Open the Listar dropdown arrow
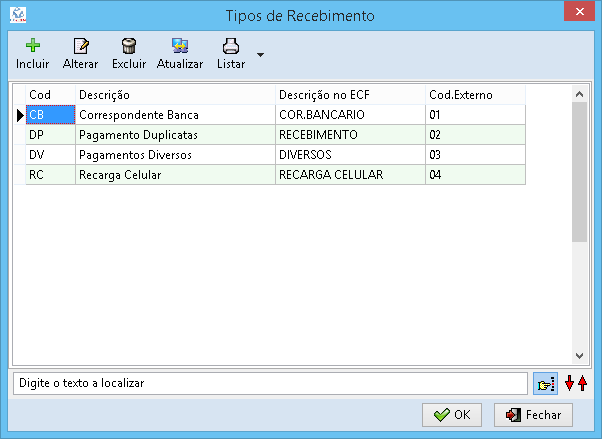602x439 pixels. pyautogui.click(x=260, y=55)
